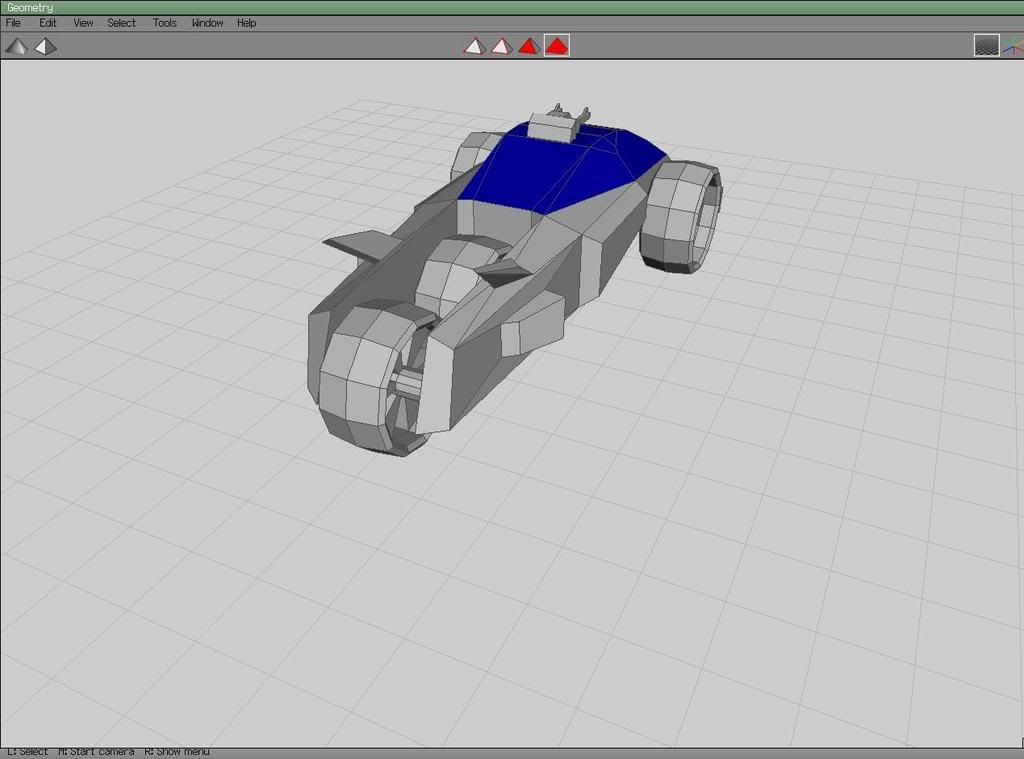This screenshot has height=759, width=1024.
Task: Click the Geometry window title
Action: tap(30, 8)
